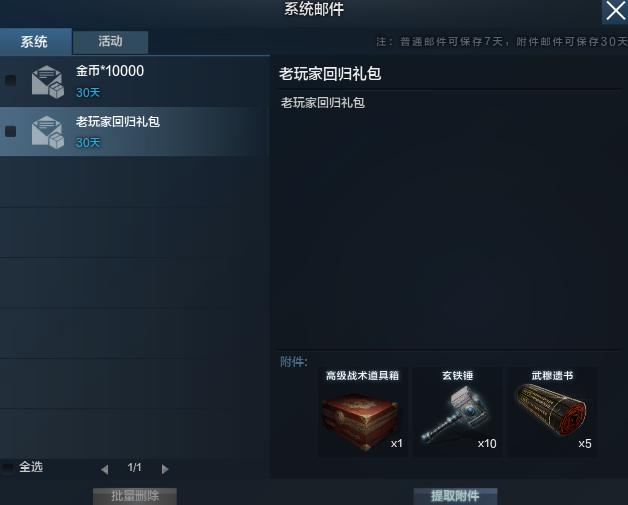The width and height of the screenshot is (628, 505).
Task: Select the 玄铁锤 hammer attachment
Action: (x=457, y=412)
